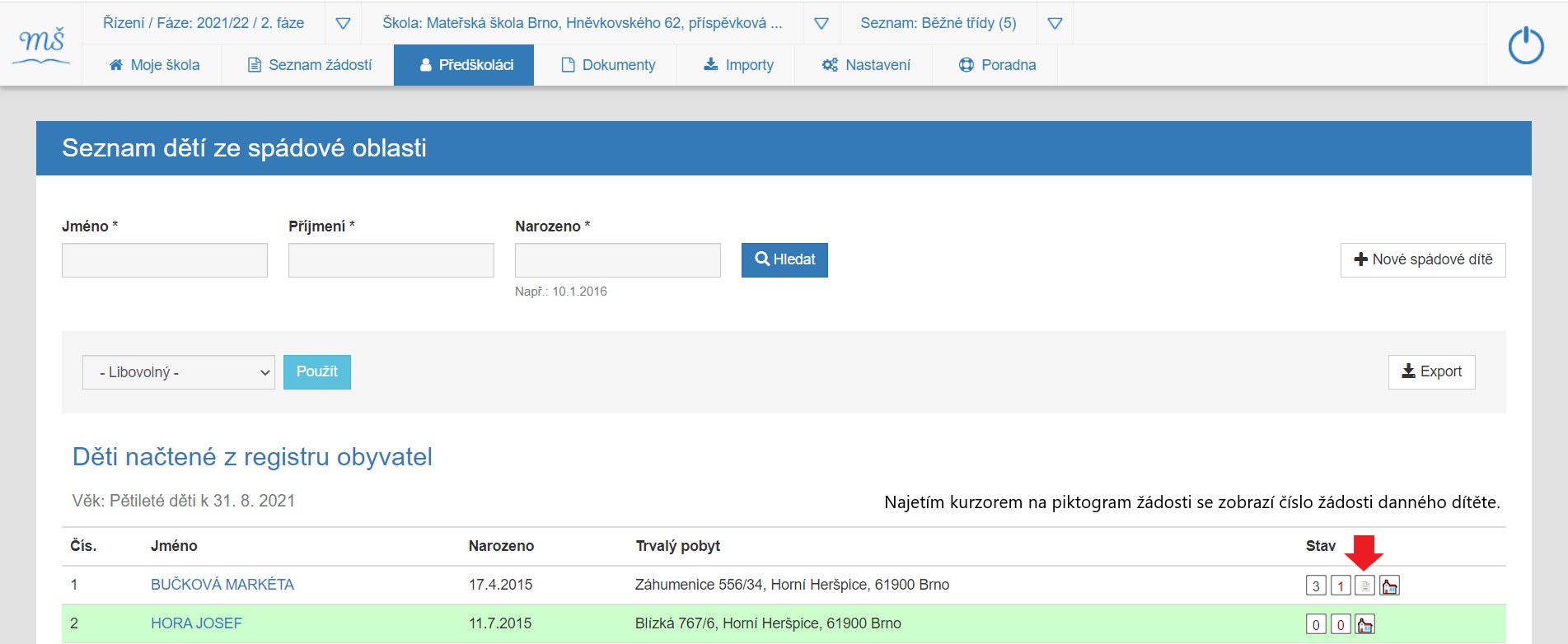Open the Škola: Mateřská škola Brno selector

583,23
